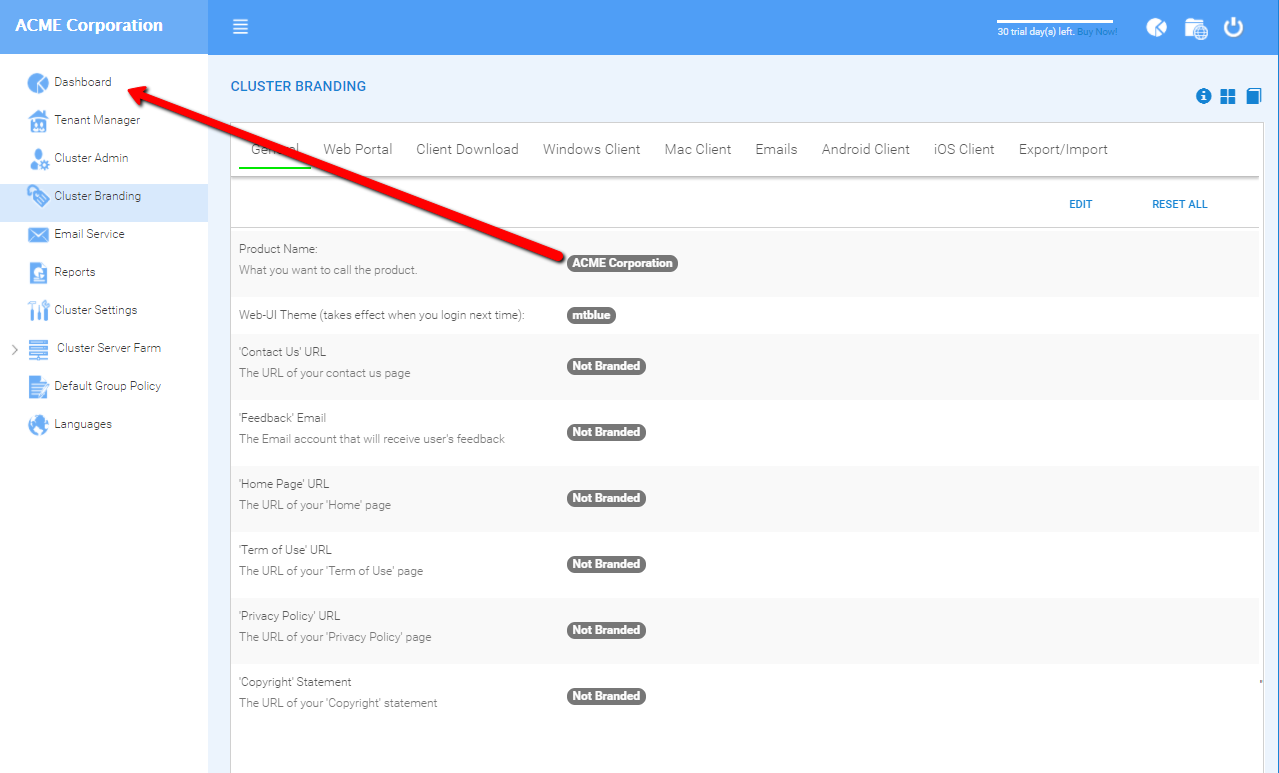This screenshot has width=1279, height=773.
Task: Select the Emails tab
Action: click(776, 149)
